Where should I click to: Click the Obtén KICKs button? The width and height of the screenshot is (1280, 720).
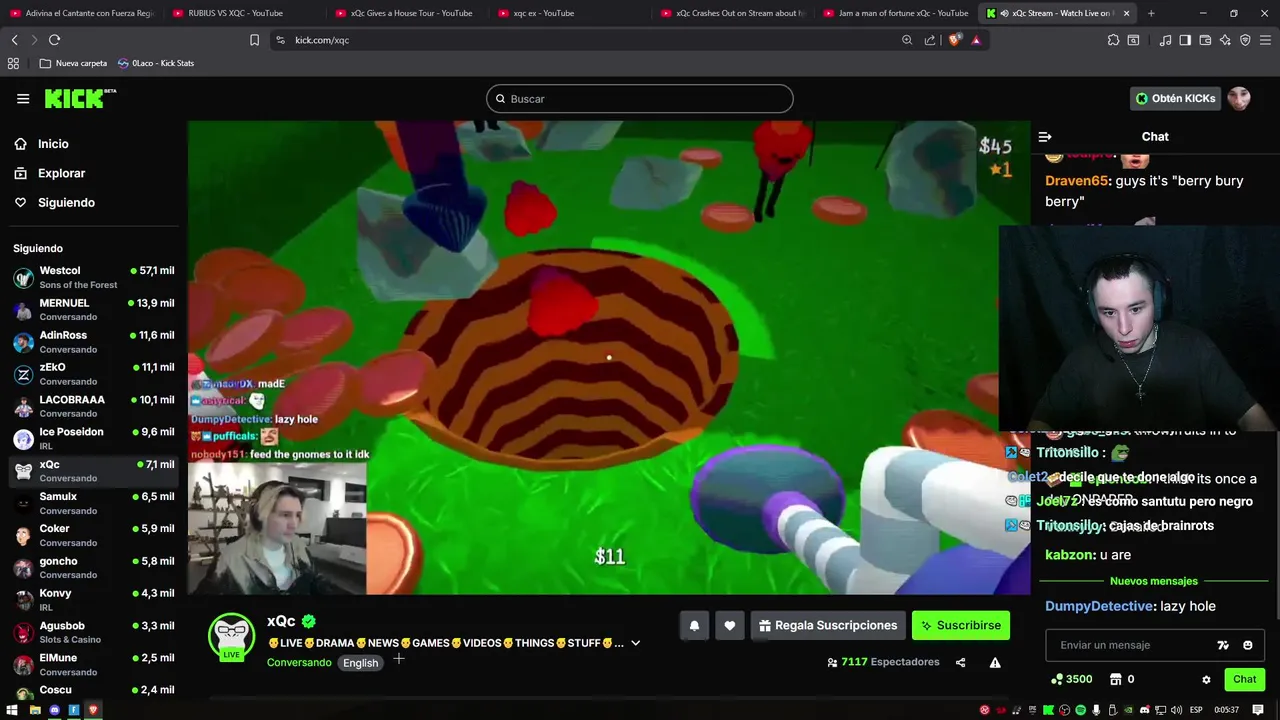[1176, 98]
